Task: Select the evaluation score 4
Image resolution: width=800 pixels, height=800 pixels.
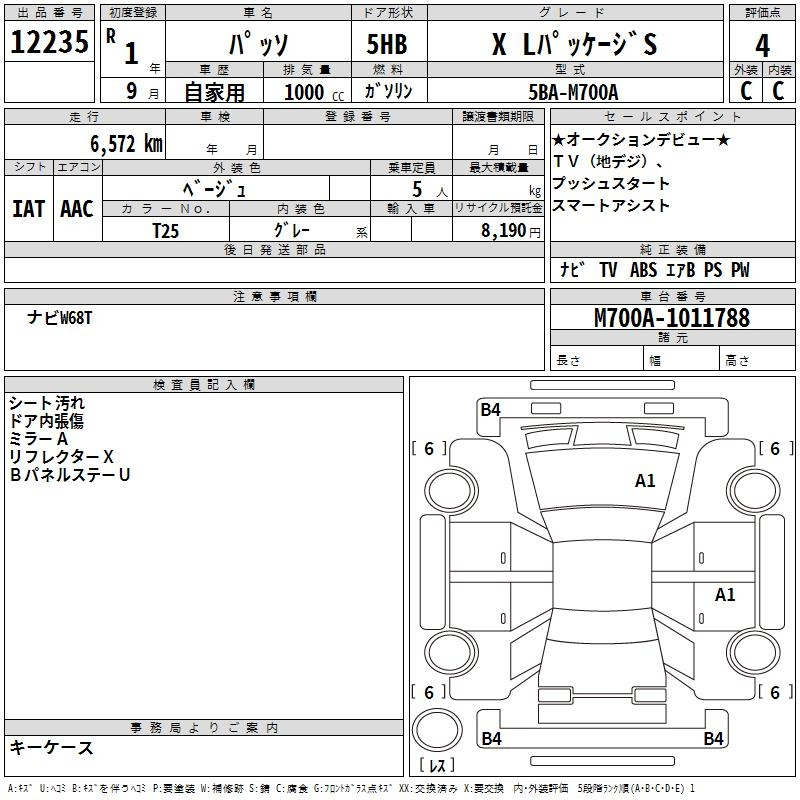Action: pos(763,45)
